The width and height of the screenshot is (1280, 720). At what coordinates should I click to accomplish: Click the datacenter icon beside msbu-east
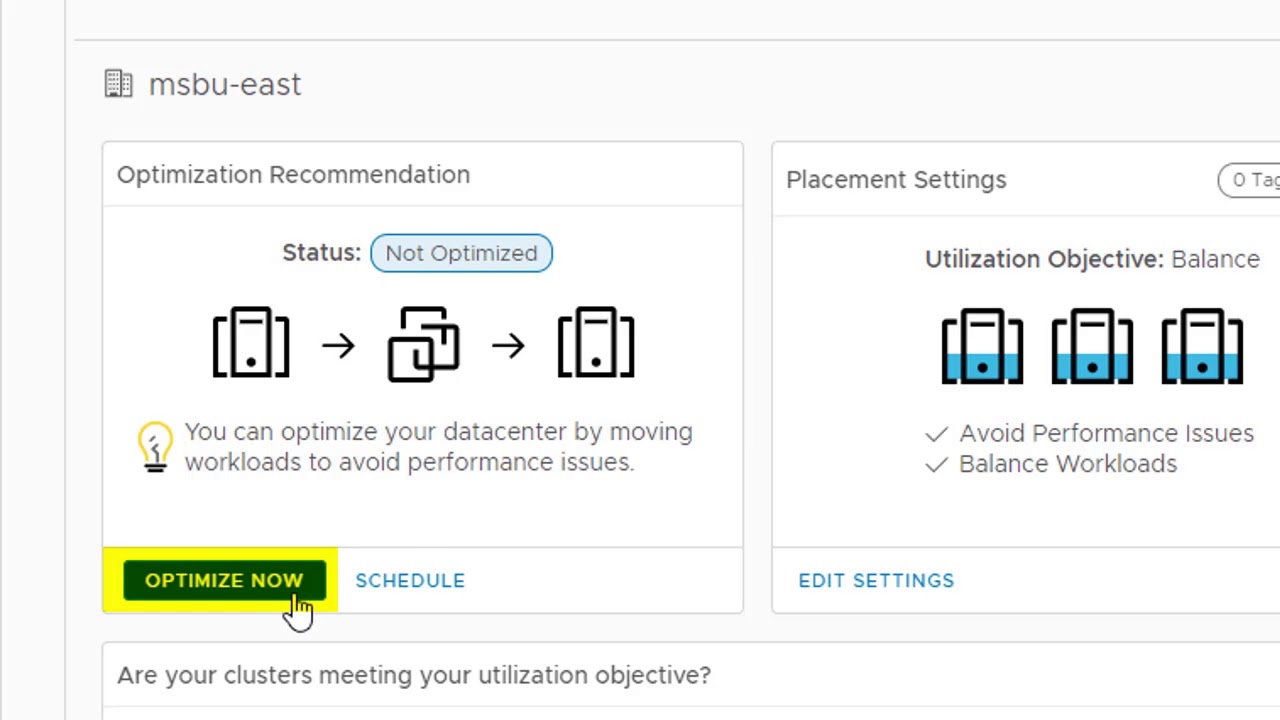[x=118, y=84]
